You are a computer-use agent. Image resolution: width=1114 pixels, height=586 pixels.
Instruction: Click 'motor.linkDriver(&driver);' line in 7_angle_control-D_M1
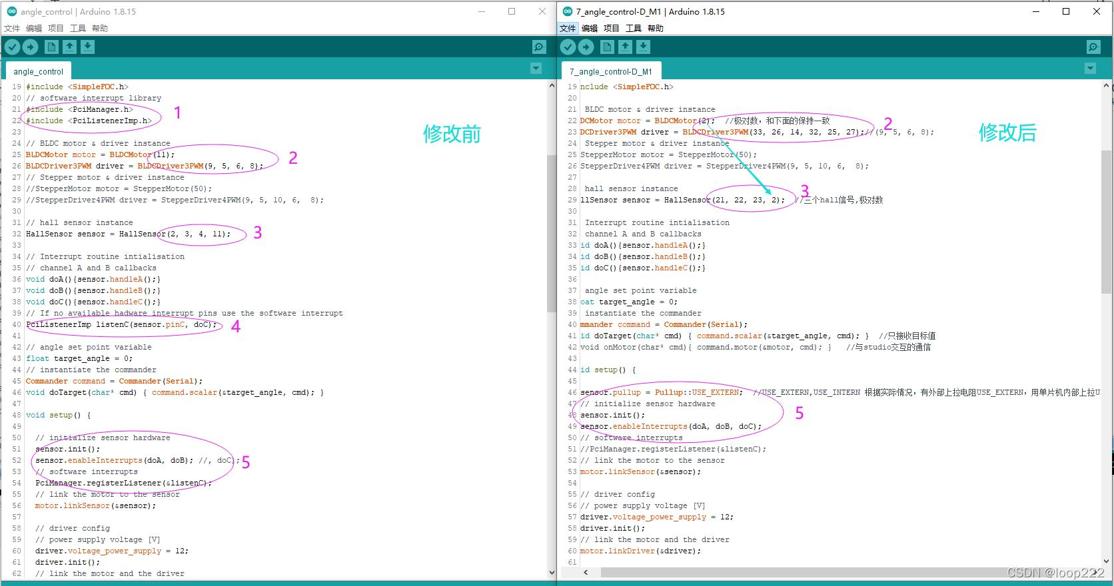(640, 551)
